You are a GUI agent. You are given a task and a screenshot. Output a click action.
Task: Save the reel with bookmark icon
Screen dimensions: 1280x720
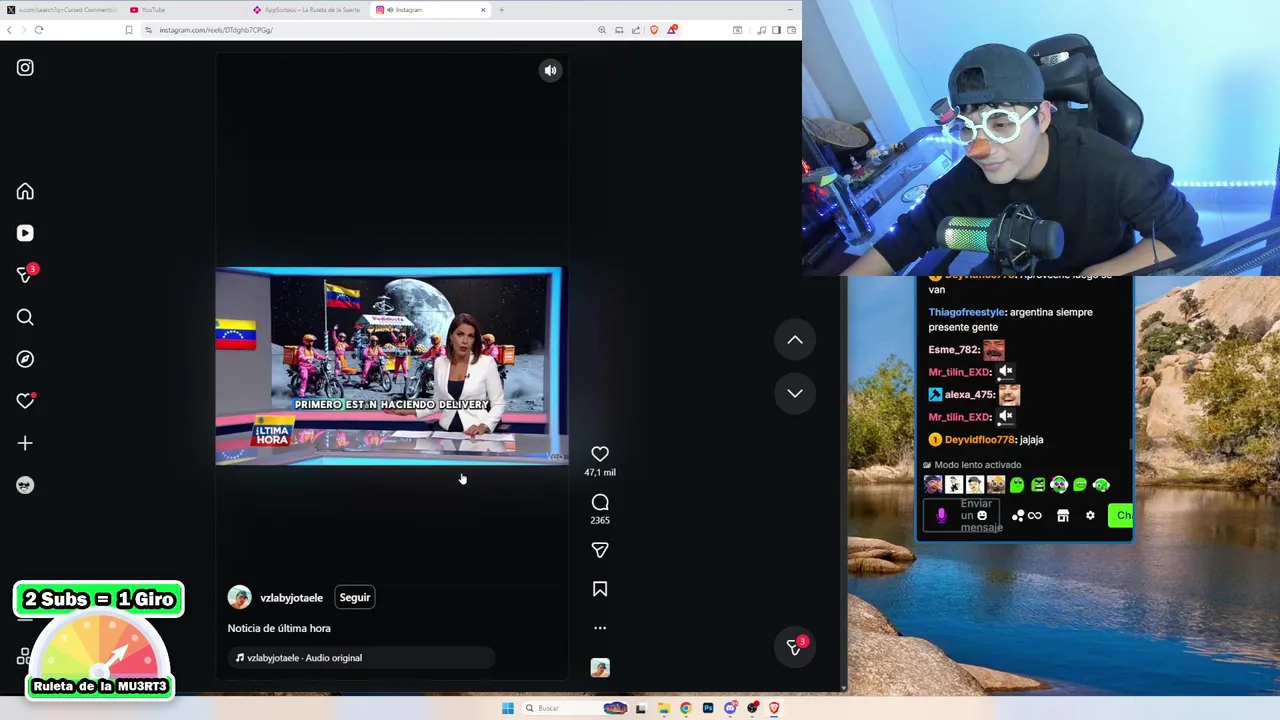pyautogui.click(x=600, y=590)
